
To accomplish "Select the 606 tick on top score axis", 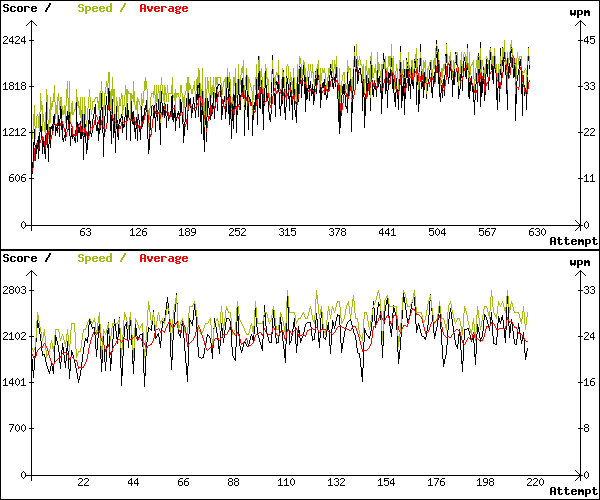I will coord(18,178).
